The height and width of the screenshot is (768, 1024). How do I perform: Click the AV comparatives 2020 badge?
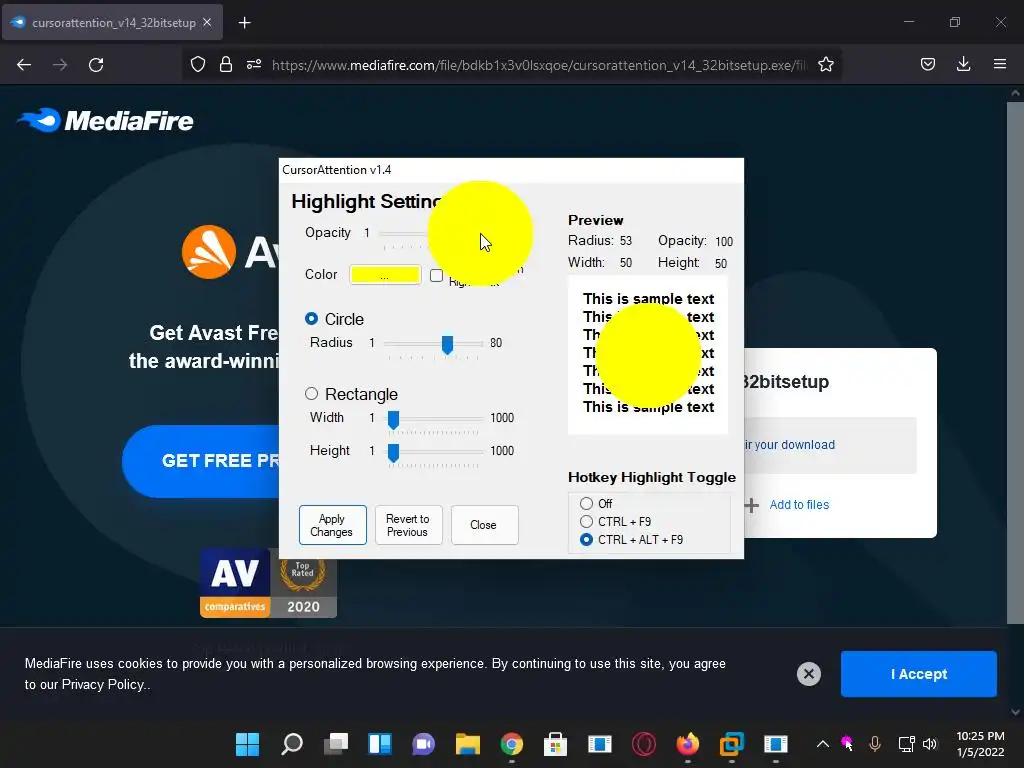pyautogui.click(x=268, y=583)
